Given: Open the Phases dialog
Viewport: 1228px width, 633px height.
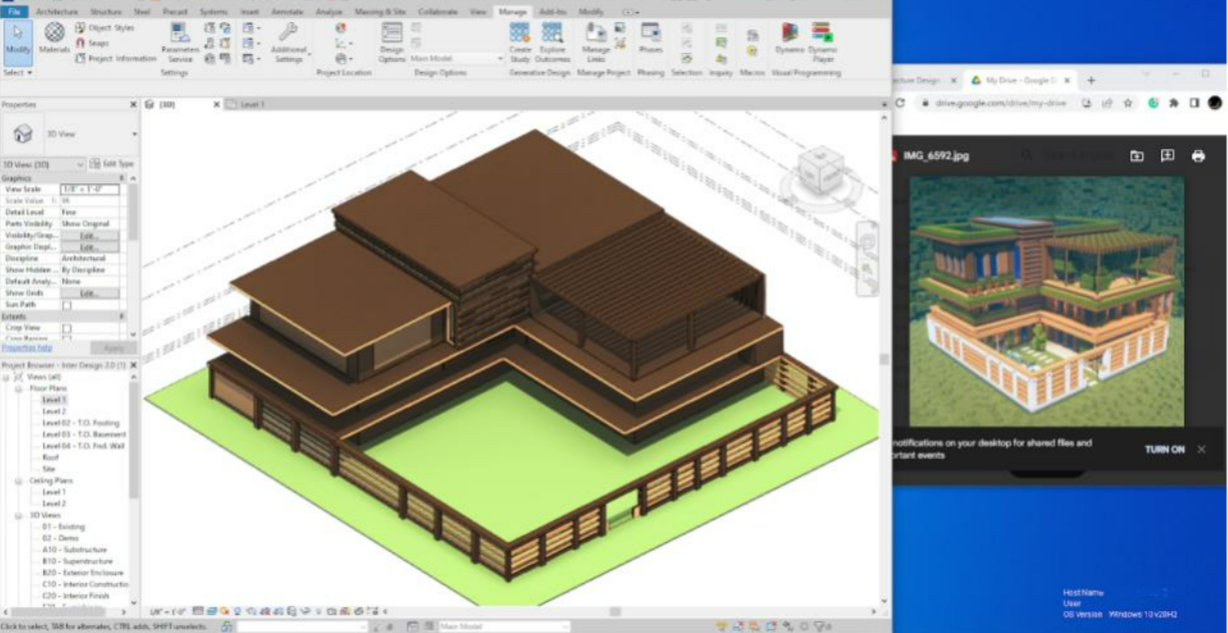Looking at the screenshot, I should tap(650, 39).
